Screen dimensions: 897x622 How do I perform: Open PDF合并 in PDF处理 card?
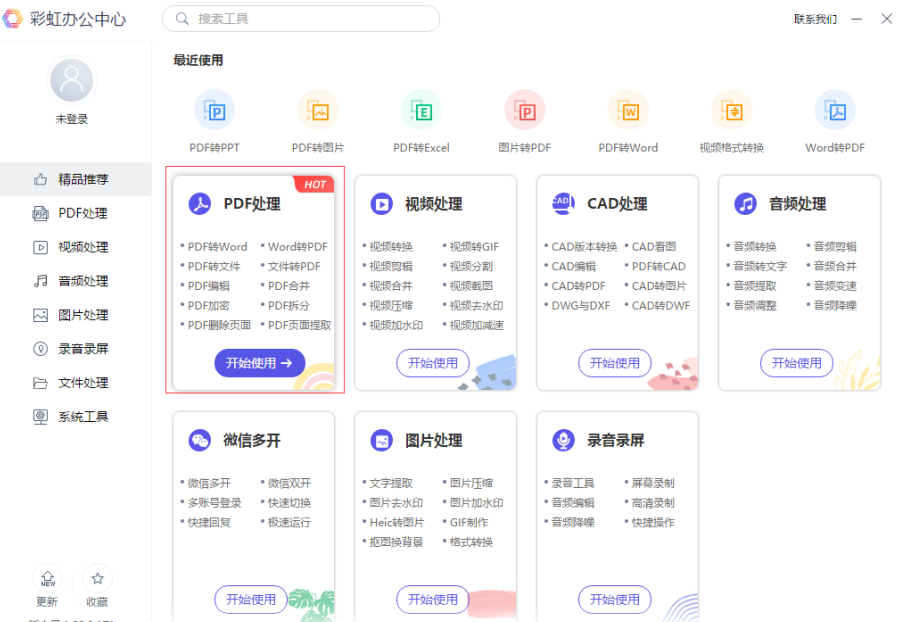pos(289,286)
